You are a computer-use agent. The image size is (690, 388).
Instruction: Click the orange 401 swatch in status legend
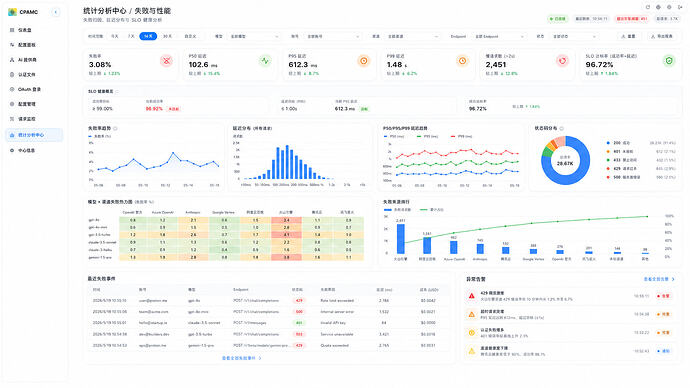608,151
